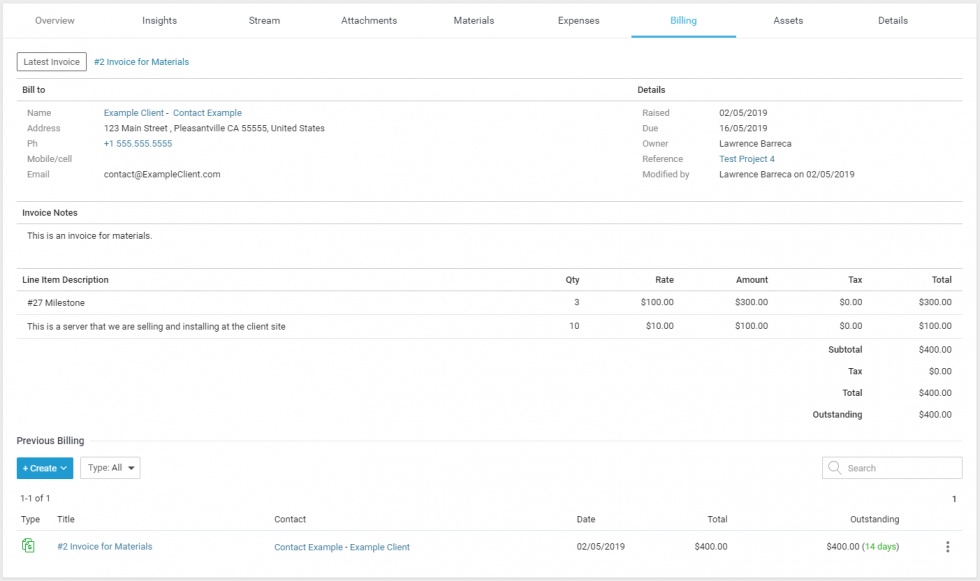The height and width of the screenshot is (581, 980).
Task: Open the Insights tab
Action: [x=159, y=20]
